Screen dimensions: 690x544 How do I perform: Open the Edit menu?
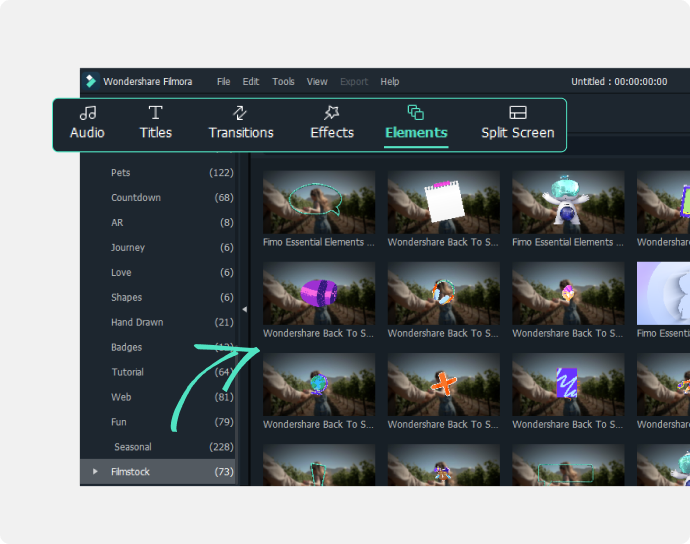tap(251, 81)
